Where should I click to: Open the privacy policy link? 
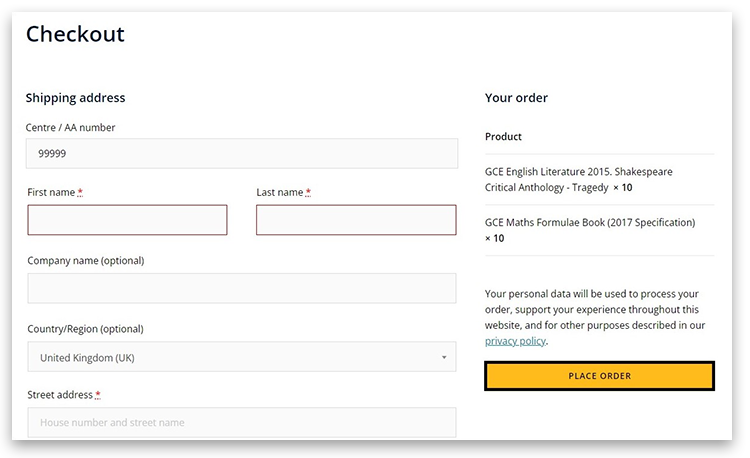point(515,341)
